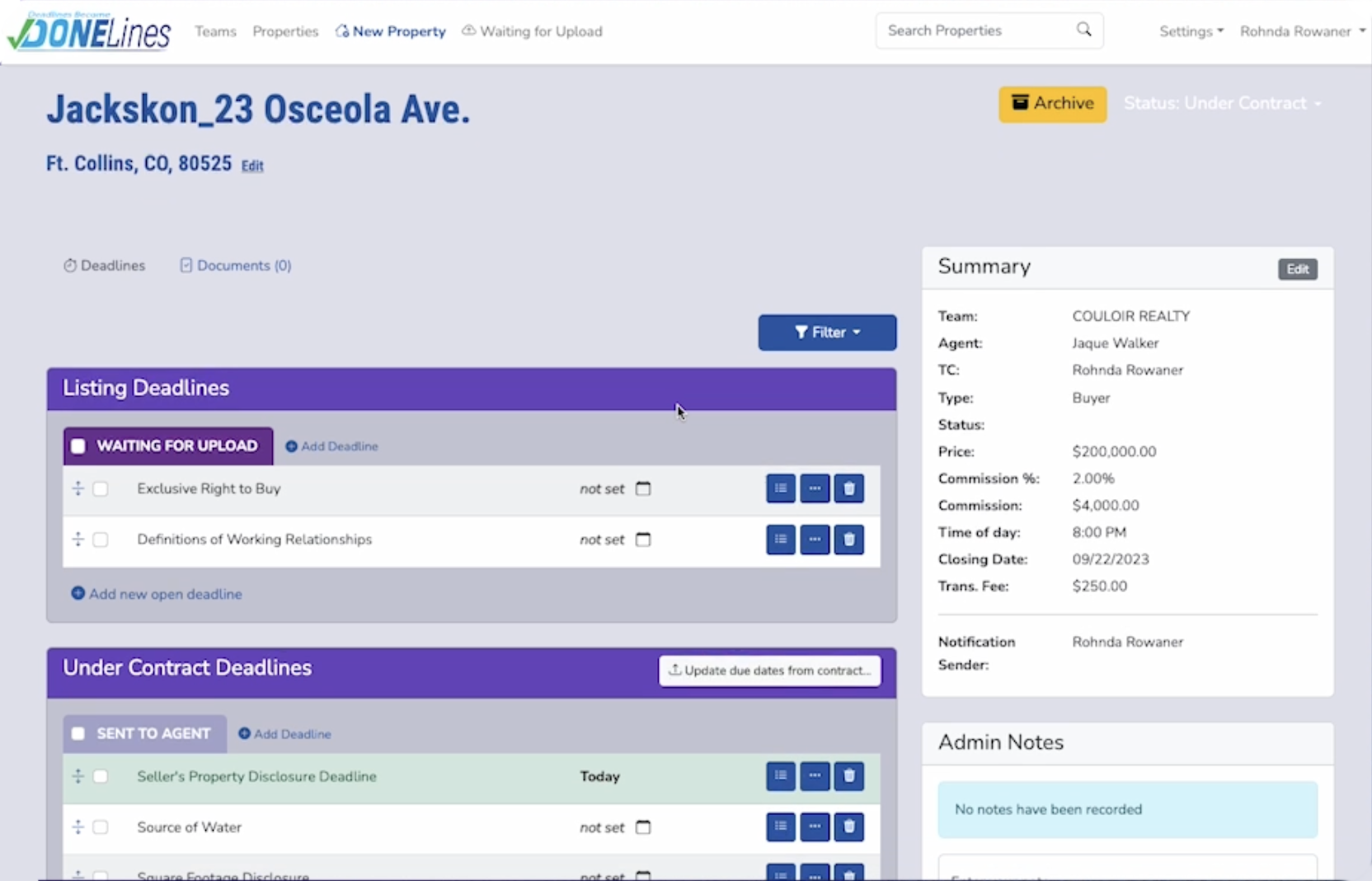Delete the Source of Water deadline
This screenshot has height=881, width=1372.
pos(848,827)
